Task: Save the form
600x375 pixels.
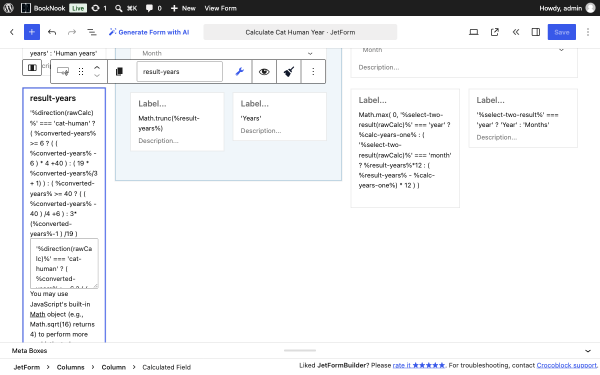Action: (562, 32)
